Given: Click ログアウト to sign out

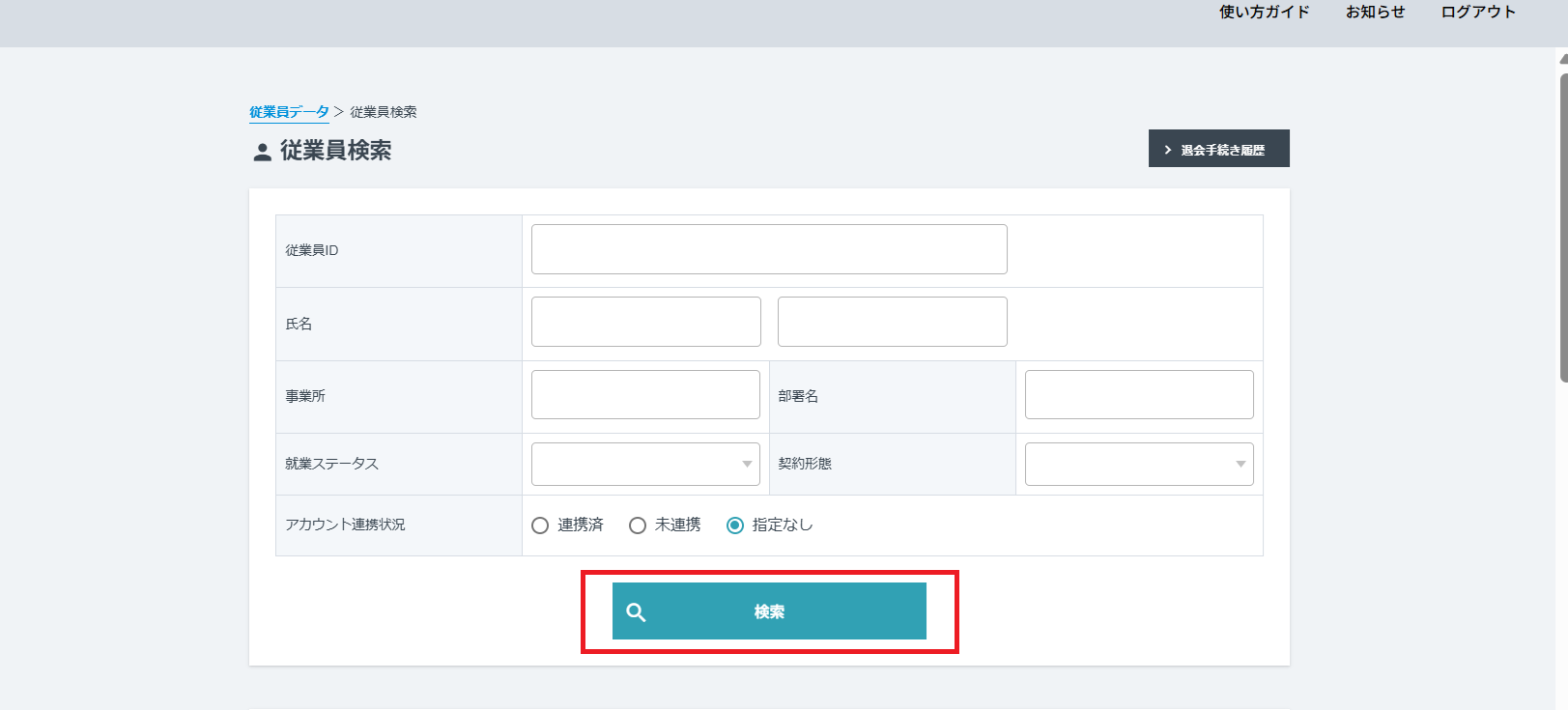Looking at the screenshot, I should point(1477,13).
